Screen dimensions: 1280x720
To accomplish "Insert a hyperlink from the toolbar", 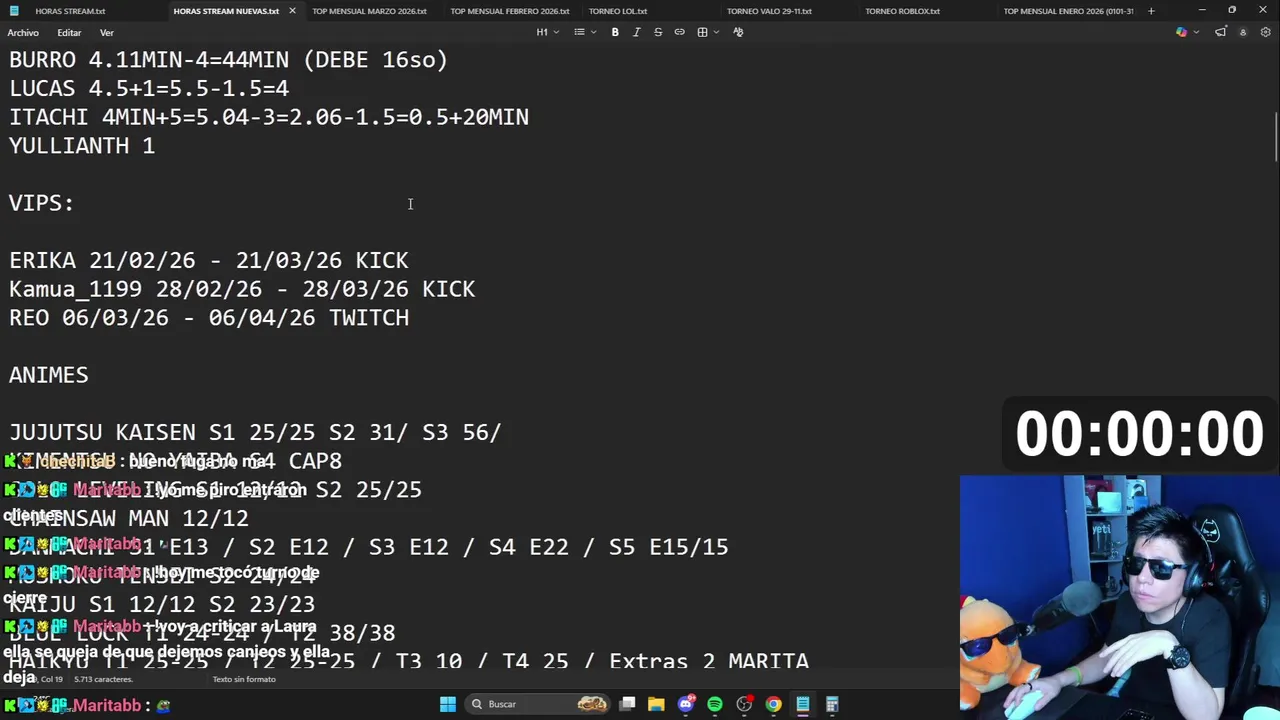I will click(680, 32).
